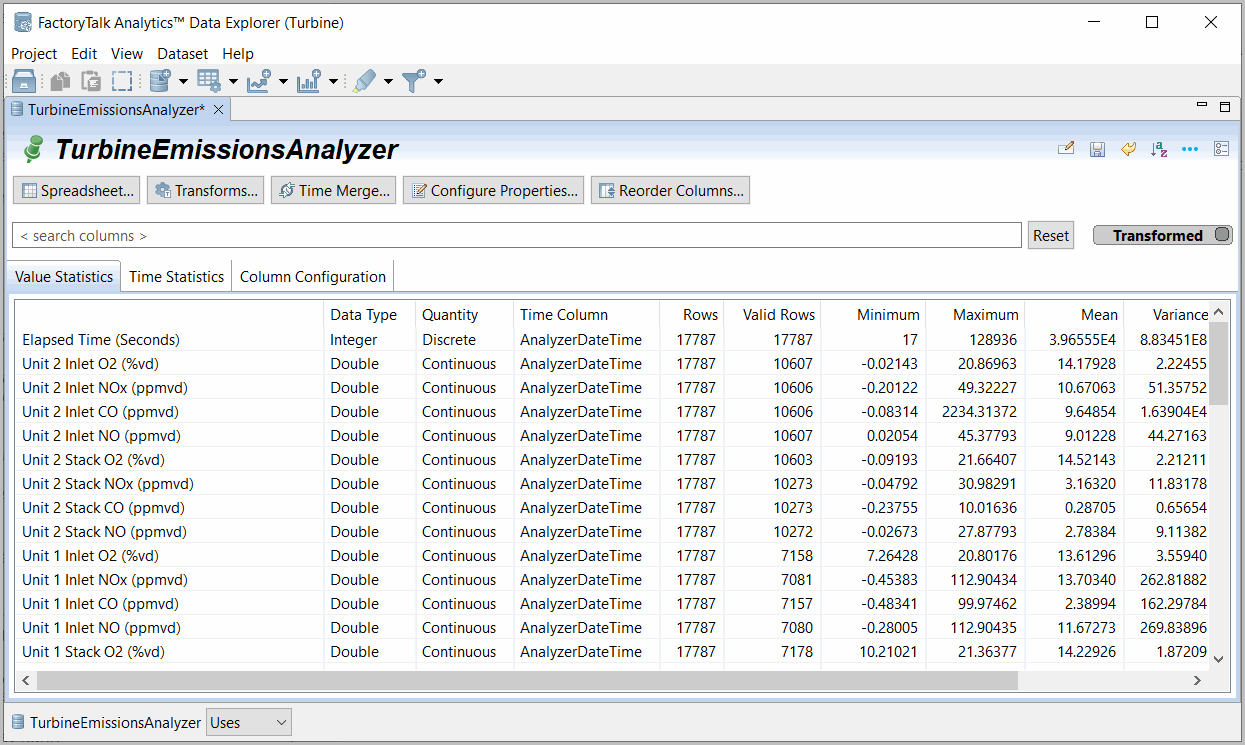This screenshot has height=745, width=1245.
Task: Click the paste clipboard toolbar icon
Action: (91, 82)
